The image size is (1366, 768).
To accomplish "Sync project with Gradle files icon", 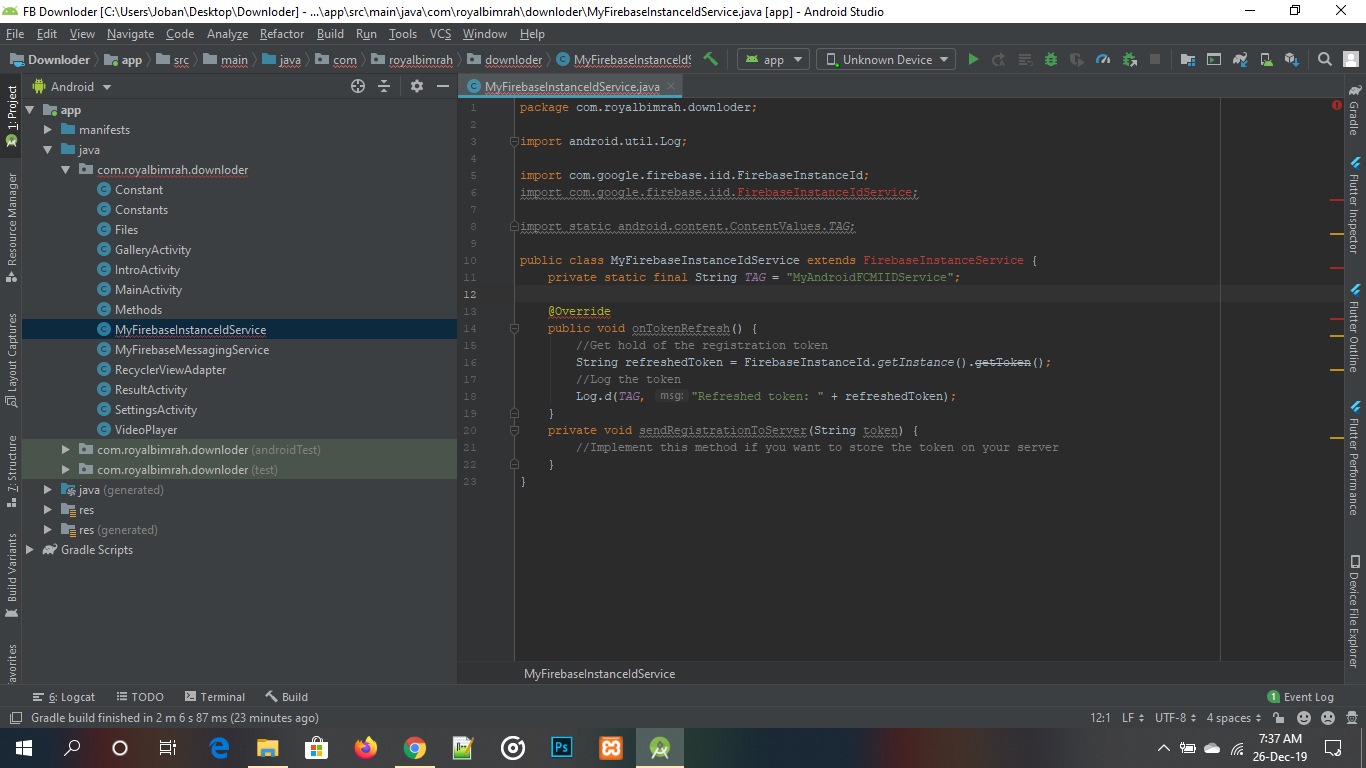I will [x=1240, y=59].
